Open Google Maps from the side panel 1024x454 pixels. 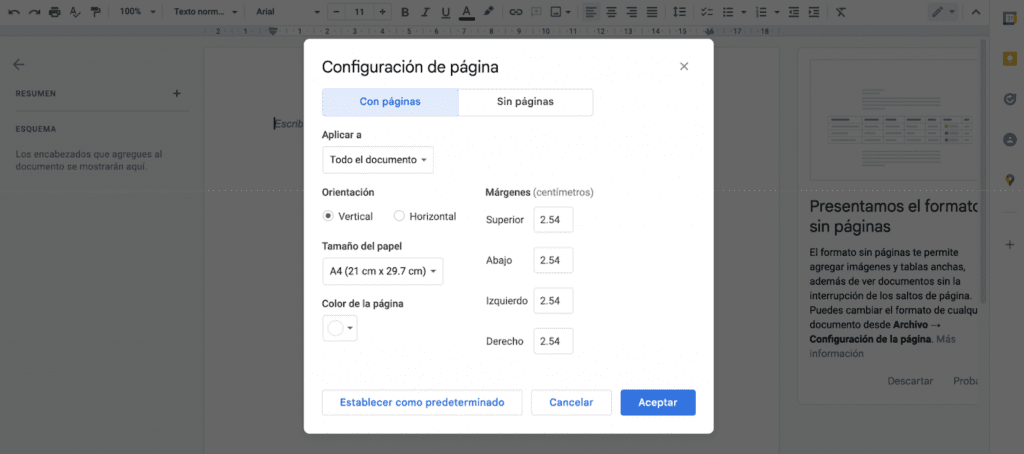coord(1009,180)
